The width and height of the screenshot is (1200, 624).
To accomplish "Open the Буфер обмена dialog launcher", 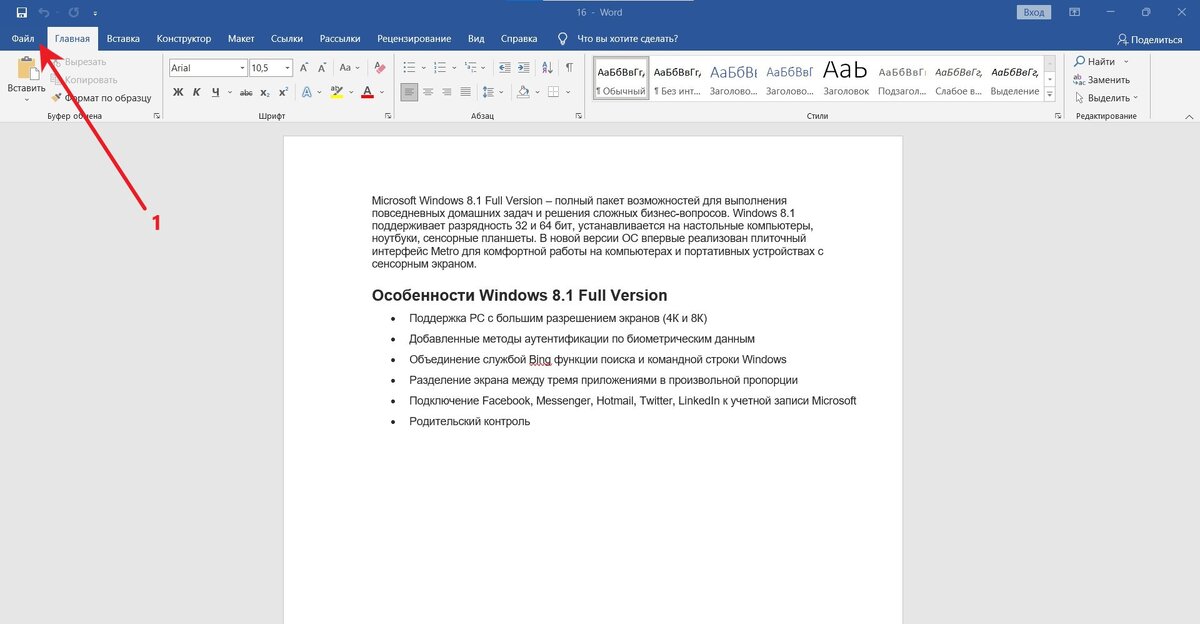I will pos(156,117).
